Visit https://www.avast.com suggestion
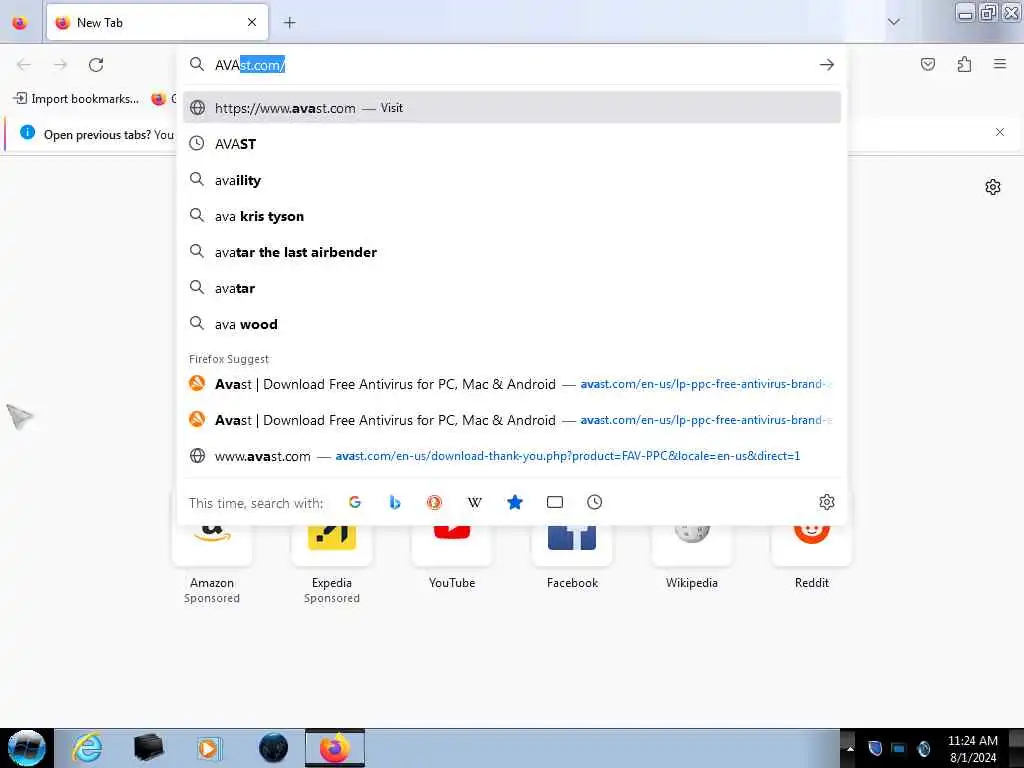Image resolution: width=1024 pixels, height=768 pixels. click(512, 108)
